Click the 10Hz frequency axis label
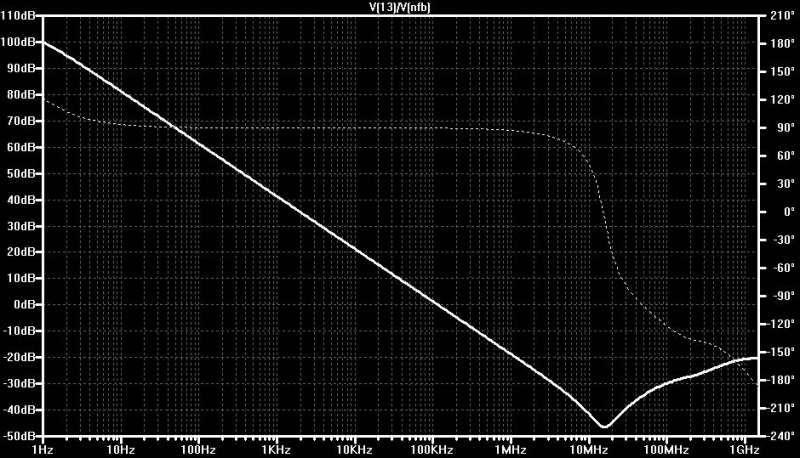800x458 pixels. tap(120, 450)
